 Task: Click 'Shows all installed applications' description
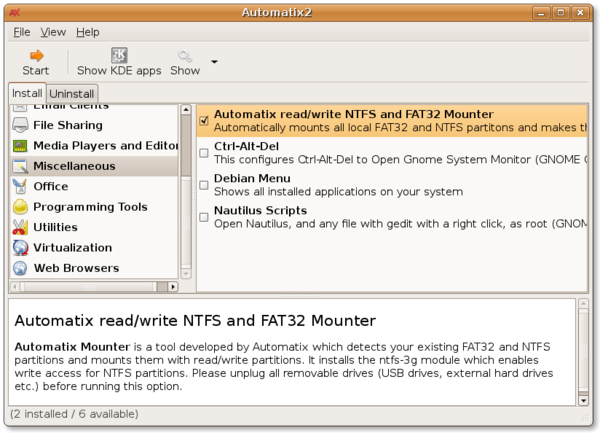coord(338,192)
